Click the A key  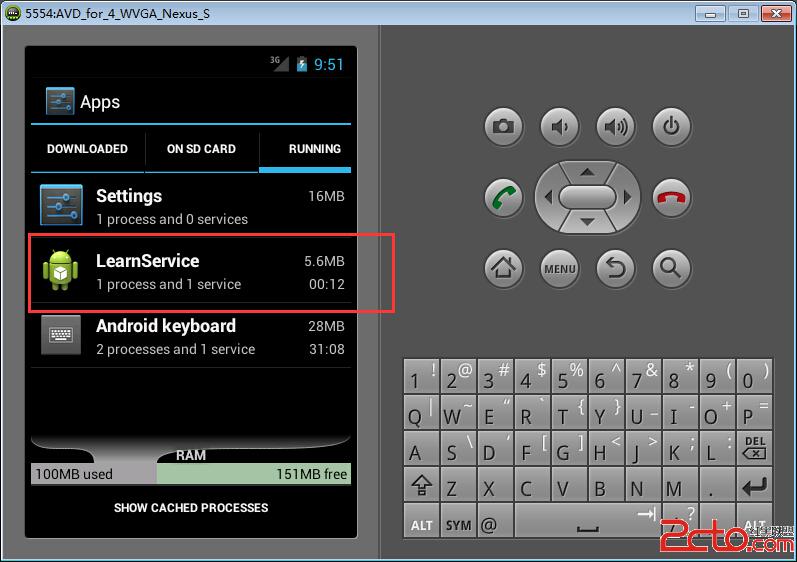[421, 448]
